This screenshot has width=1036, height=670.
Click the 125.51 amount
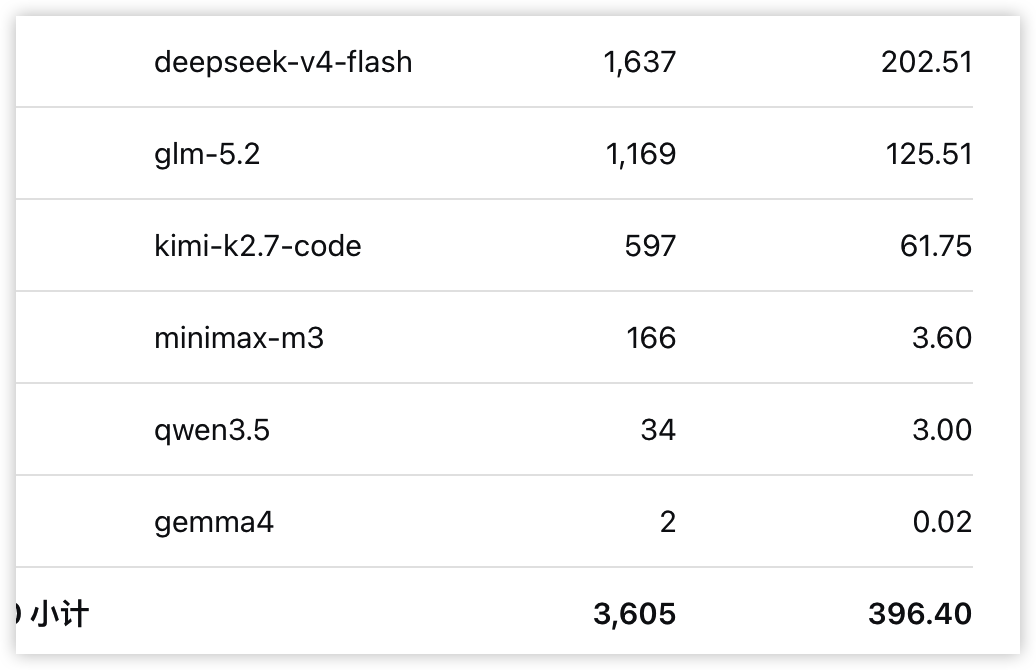point(928,155)
